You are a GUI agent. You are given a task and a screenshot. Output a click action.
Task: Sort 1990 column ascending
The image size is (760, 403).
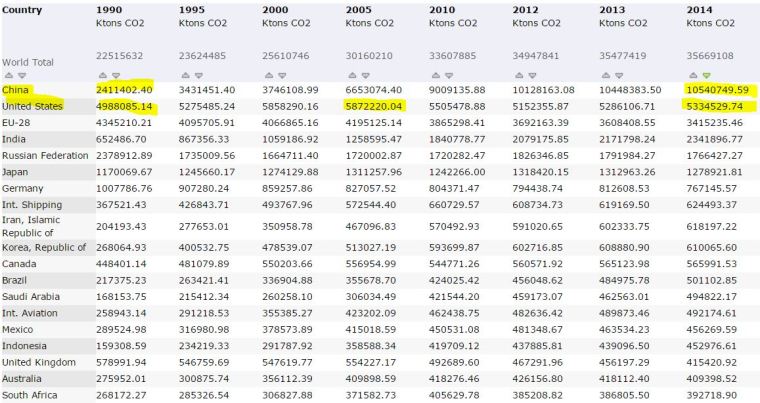[102, 75]
